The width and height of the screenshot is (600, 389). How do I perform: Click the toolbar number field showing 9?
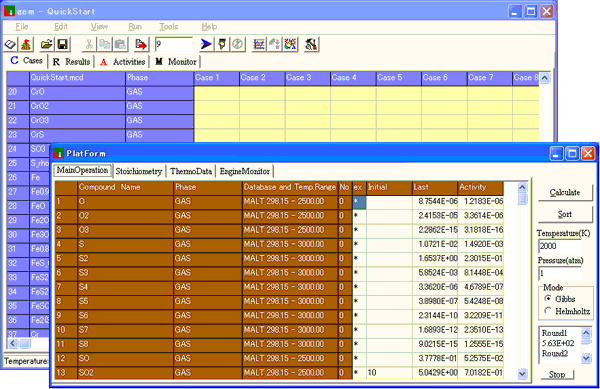point(173,44)
